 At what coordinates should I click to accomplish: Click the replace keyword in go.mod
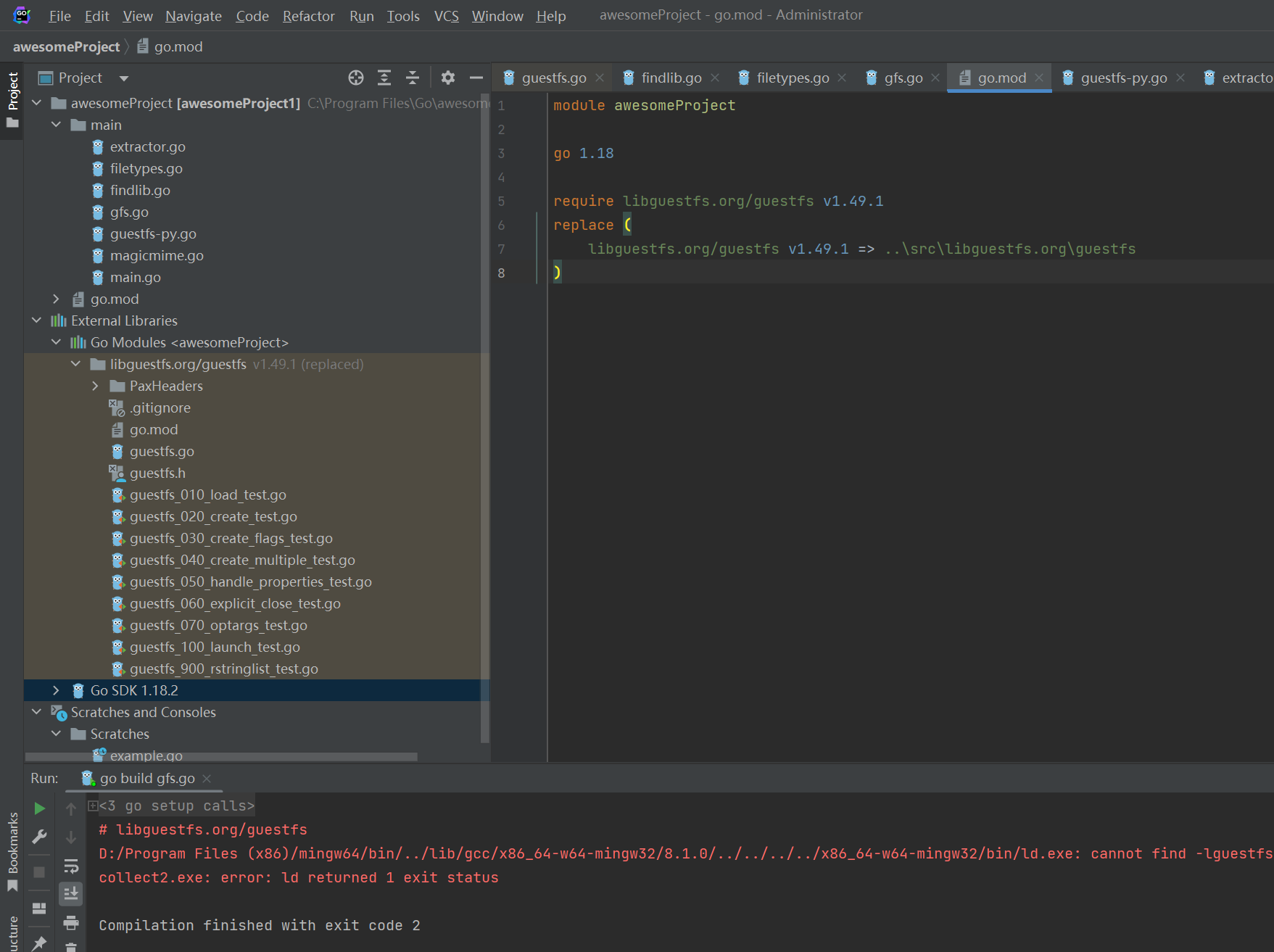583,225
